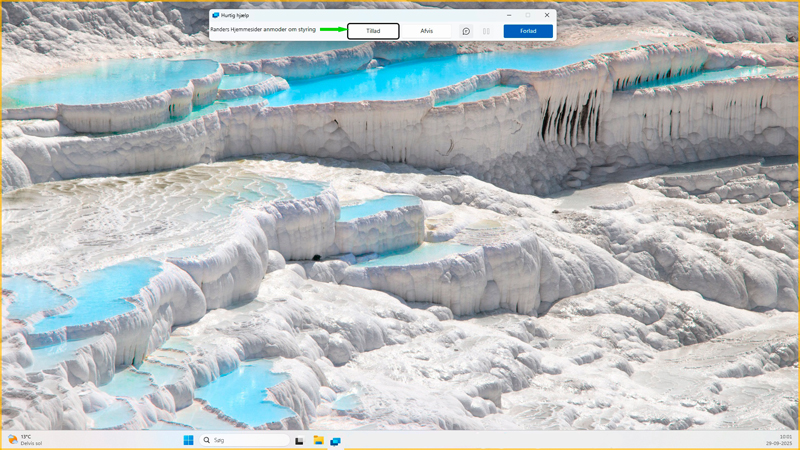Minimize the Hurtig hjælp window
This screenshot has height=450, width=800.
click(x=509, y=15)
